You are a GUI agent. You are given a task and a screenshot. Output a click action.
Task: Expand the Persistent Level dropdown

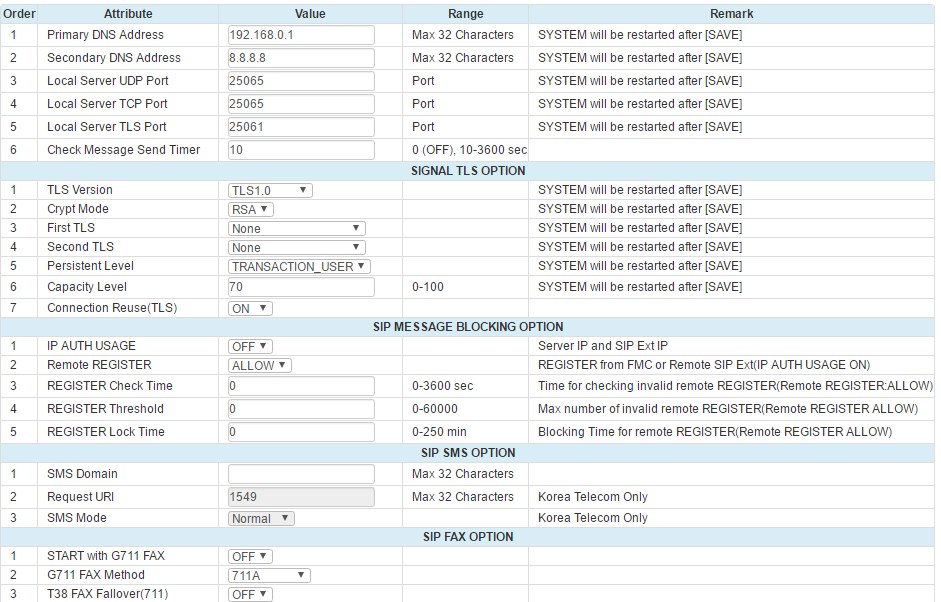[x=300, y=266]
